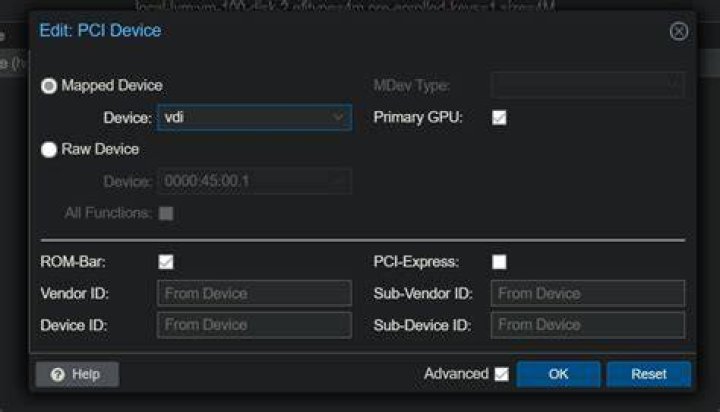This screenshot has height=412, width=720.
Task: Confirm with the OK button
Action: 558,374
